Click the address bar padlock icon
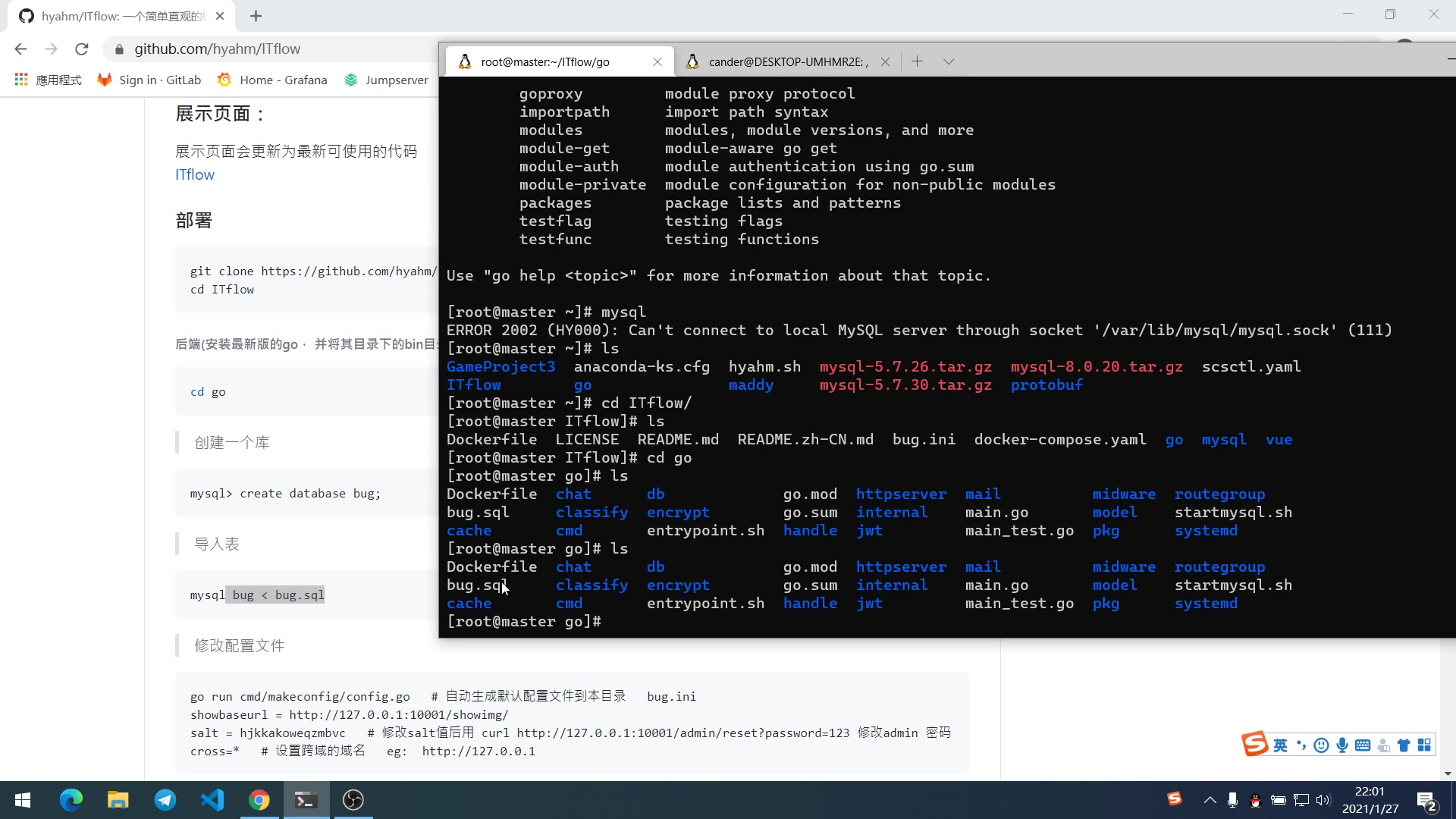The image size is (1456, 819). click(119, 49)
